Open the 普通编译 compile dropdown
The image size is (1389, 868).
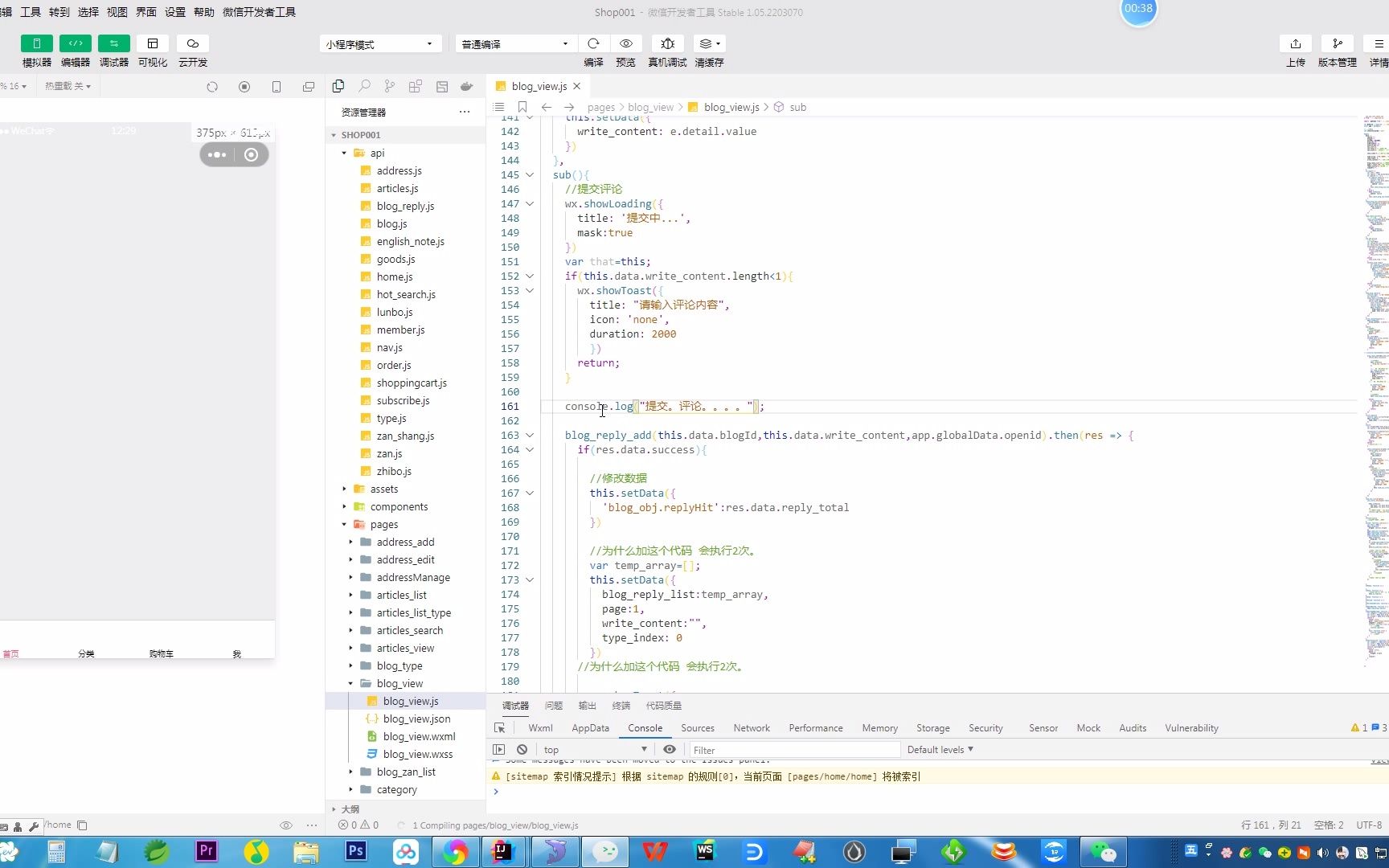point(515,44)
